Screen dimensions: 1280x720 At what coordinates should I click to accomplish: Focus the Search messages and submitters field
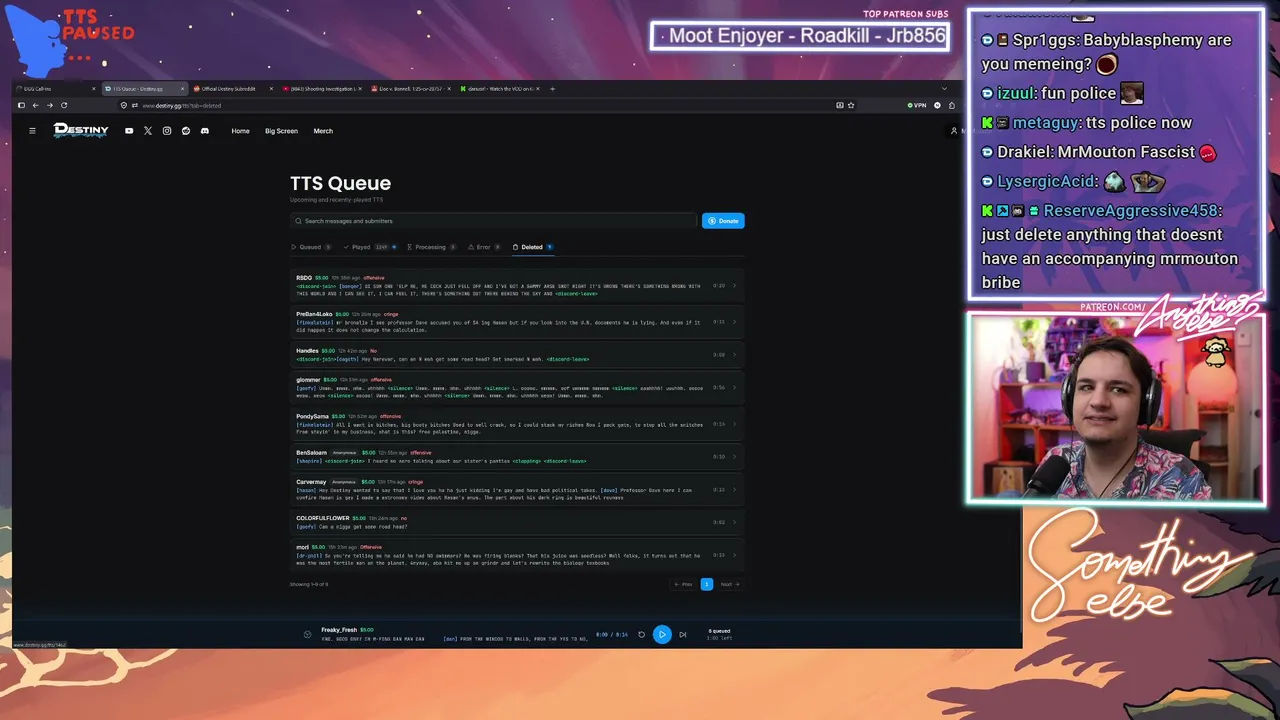(493, 221)
